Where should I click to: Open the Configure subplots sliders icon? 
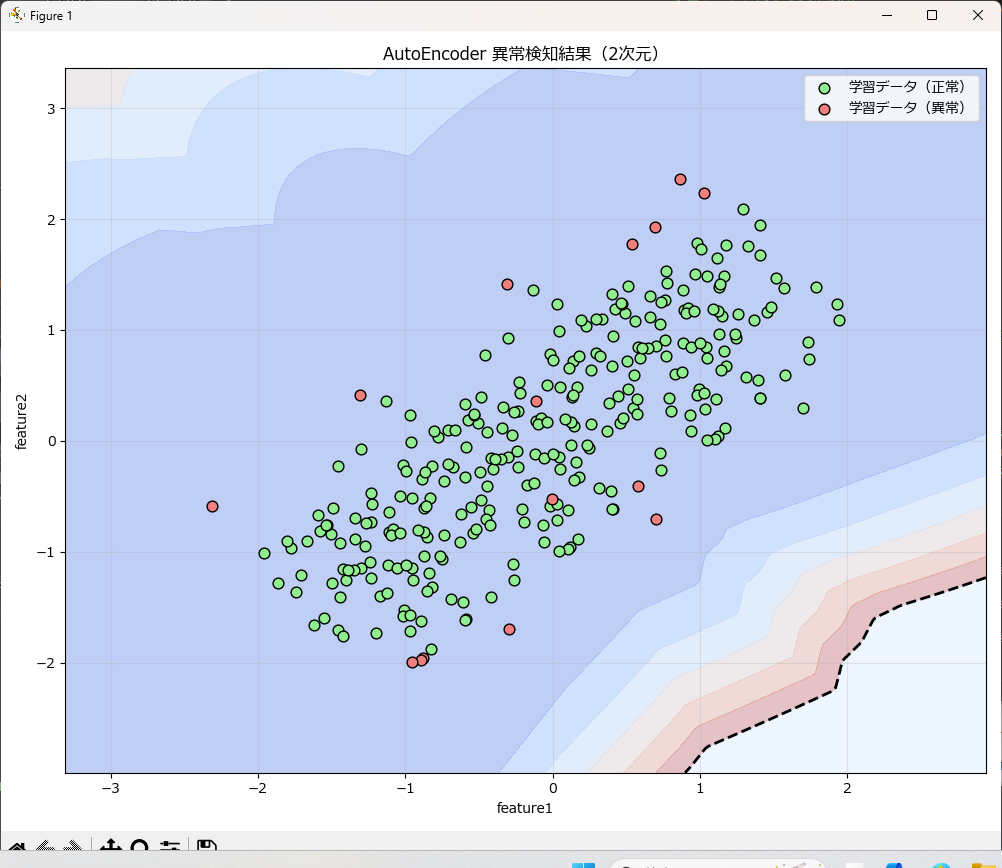tap(169, 848)
